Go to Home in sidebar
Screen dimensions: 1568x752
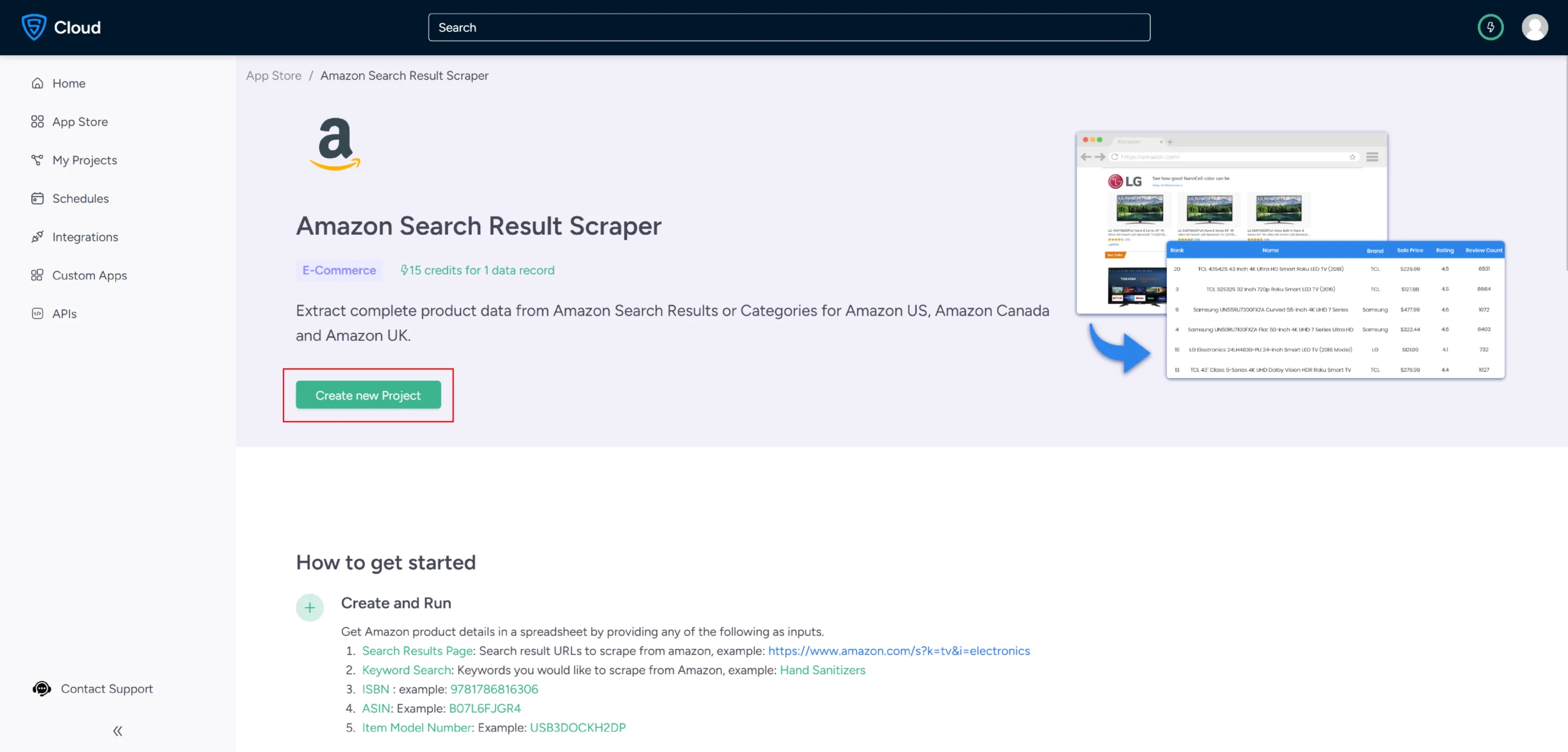point(69,83)
